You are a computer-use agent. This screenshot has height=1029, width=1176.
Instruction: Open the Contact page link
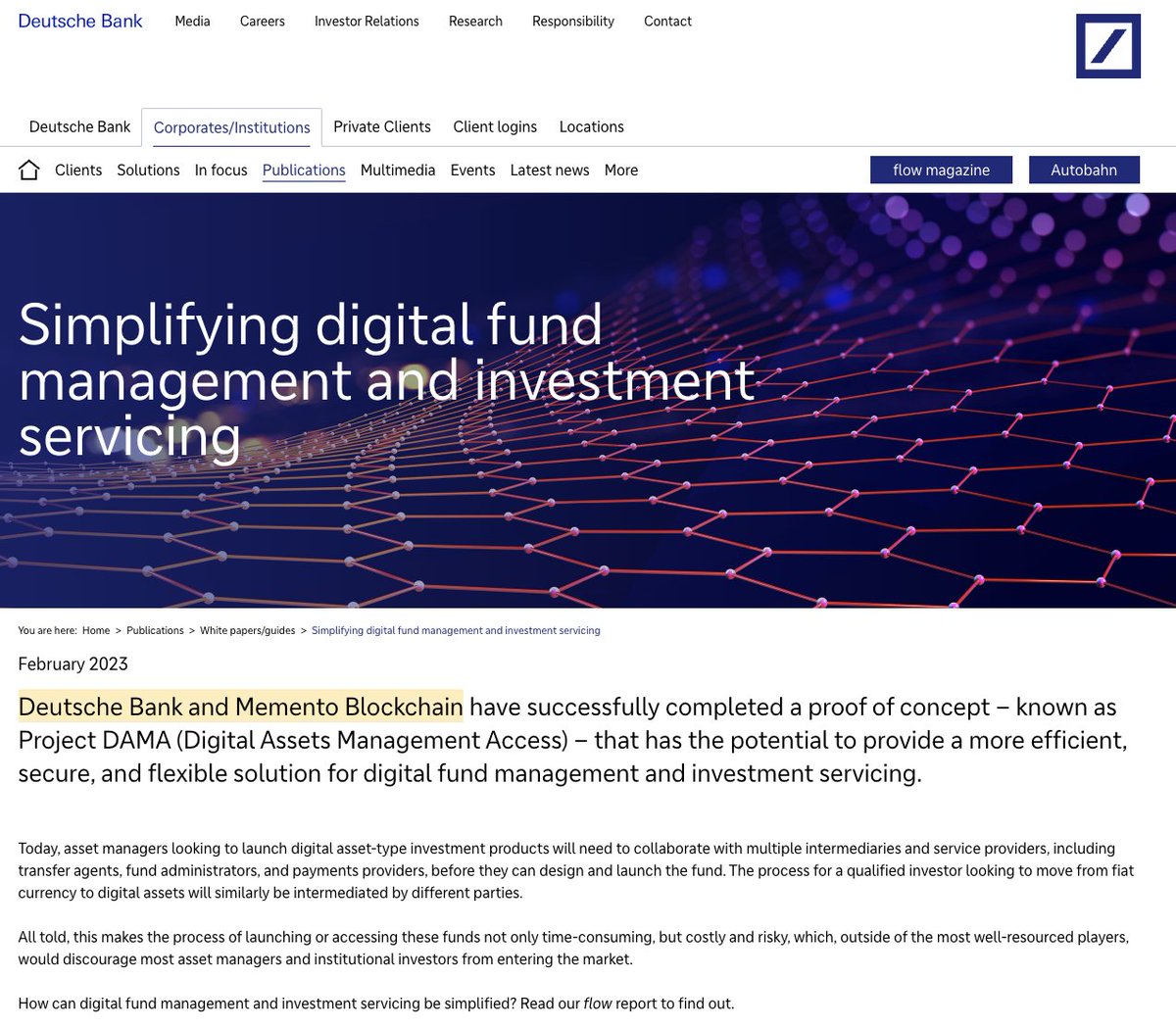coord(667,21)
